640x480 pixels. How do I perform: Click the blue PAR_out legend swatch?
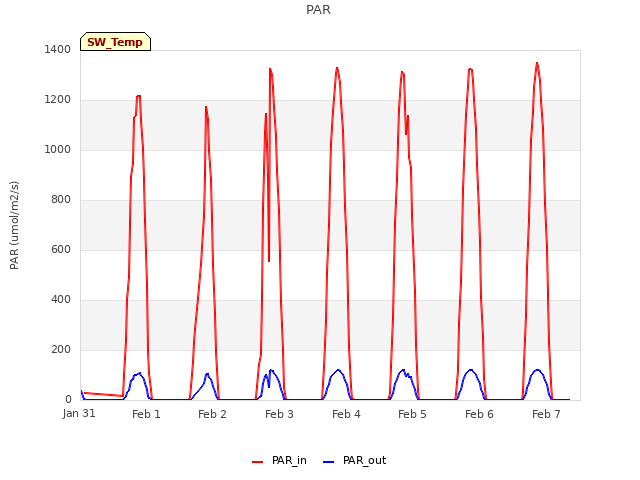point(329,462)
